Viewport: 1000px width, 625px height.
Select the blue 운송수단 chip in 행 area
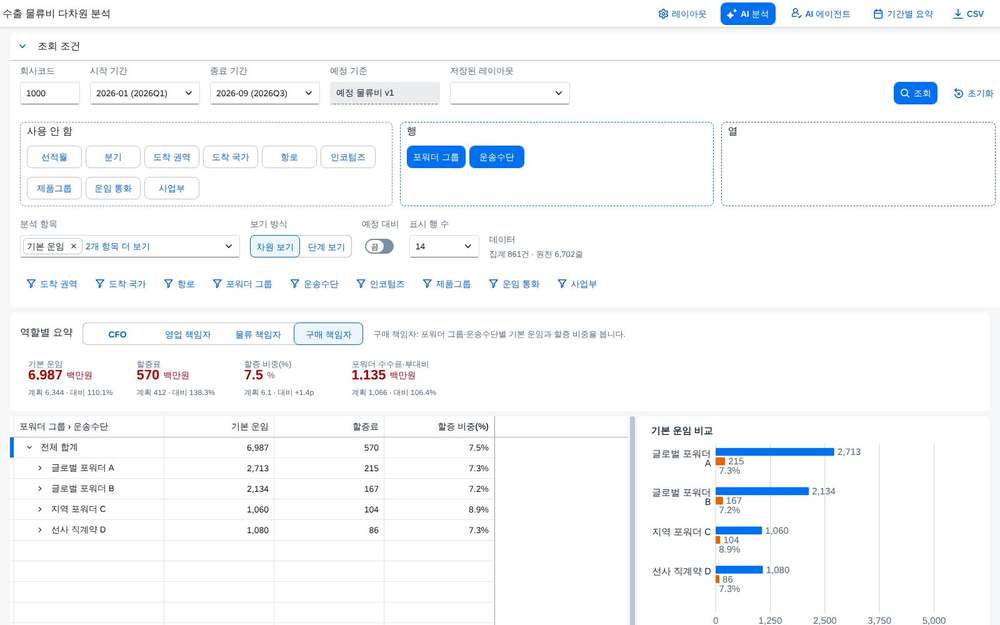point(496,157)
